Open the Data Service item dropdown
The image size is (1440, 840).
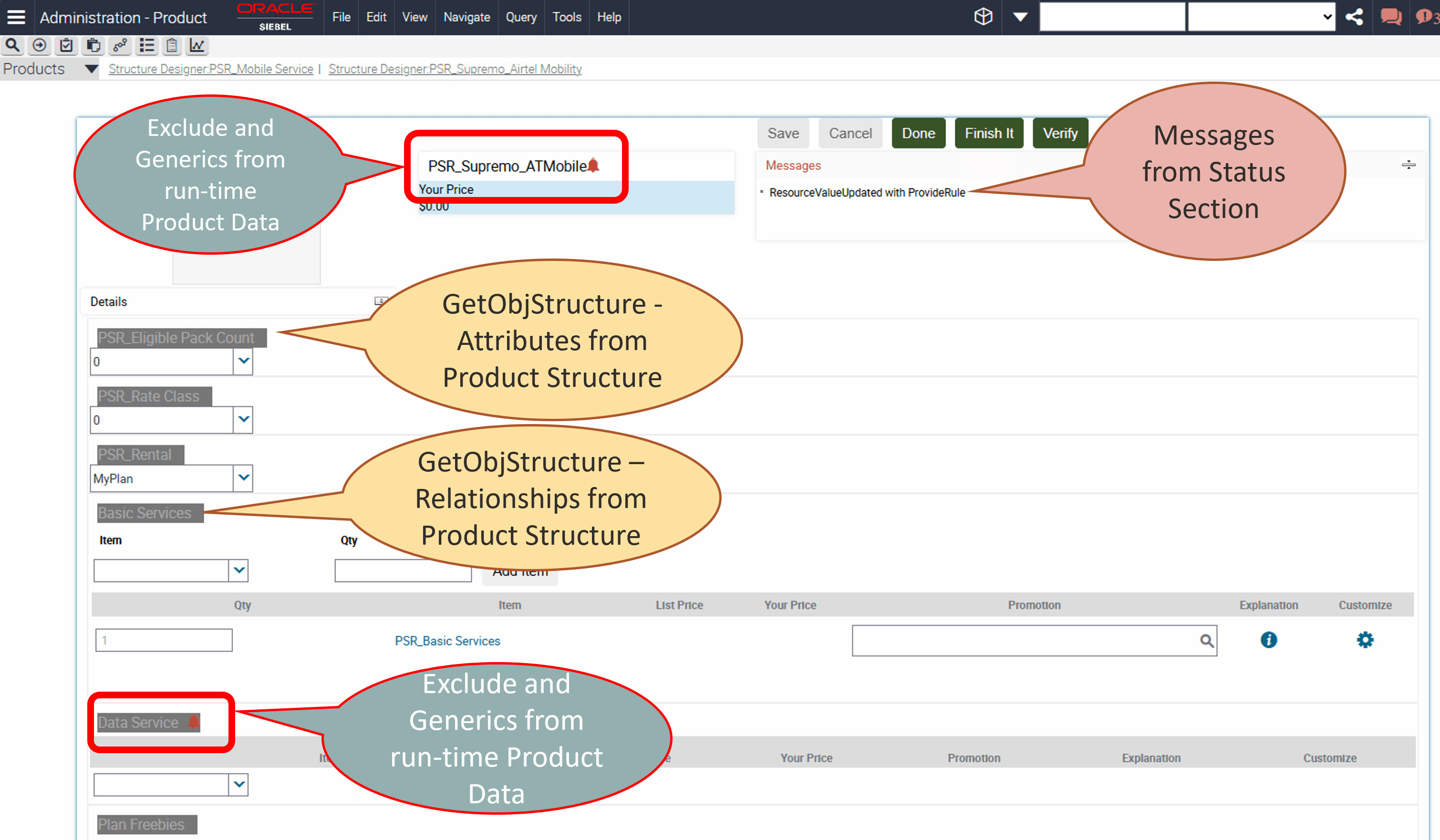pos(239,785)
